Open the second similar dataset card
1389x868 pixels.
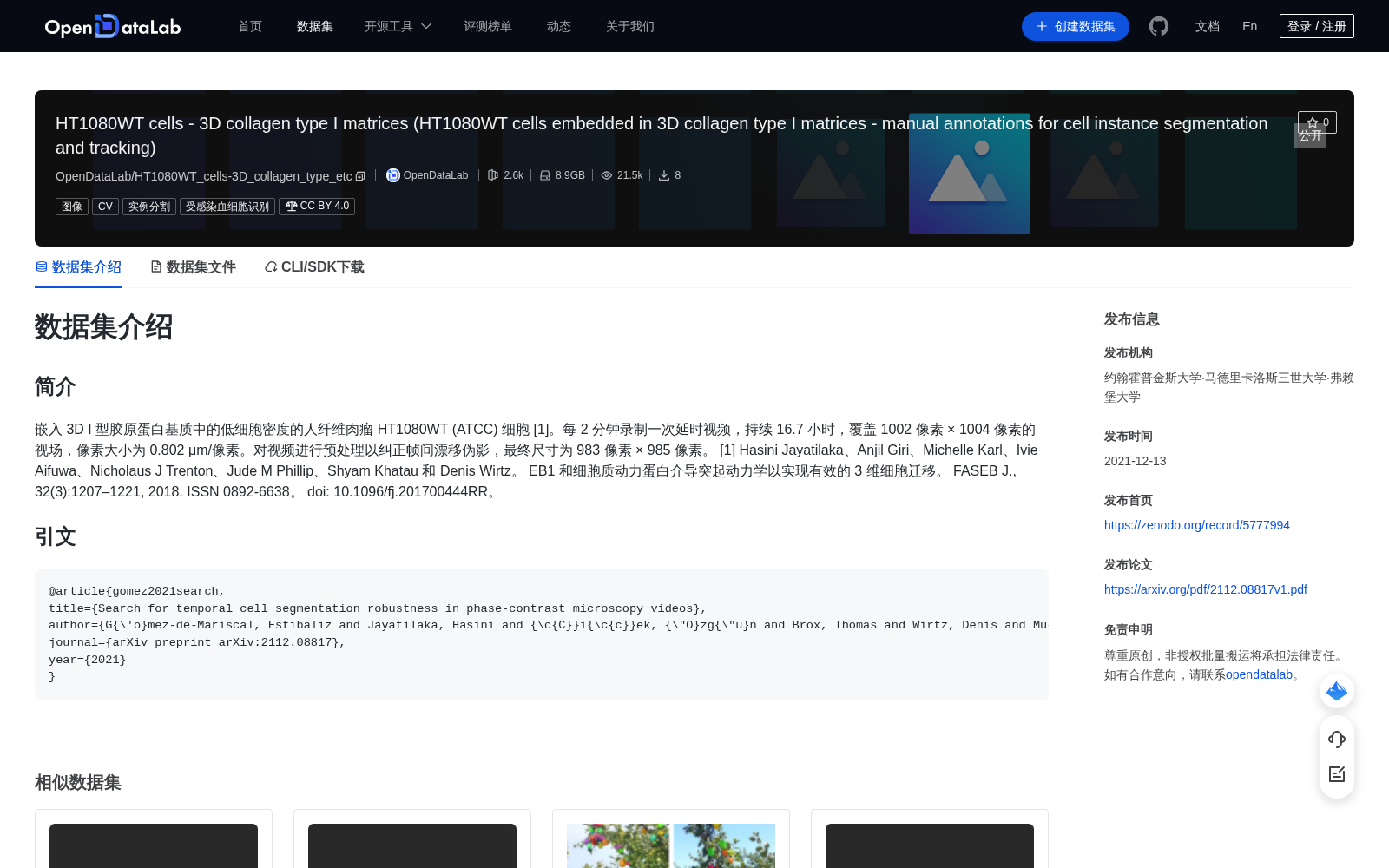[x=412, y=838]
